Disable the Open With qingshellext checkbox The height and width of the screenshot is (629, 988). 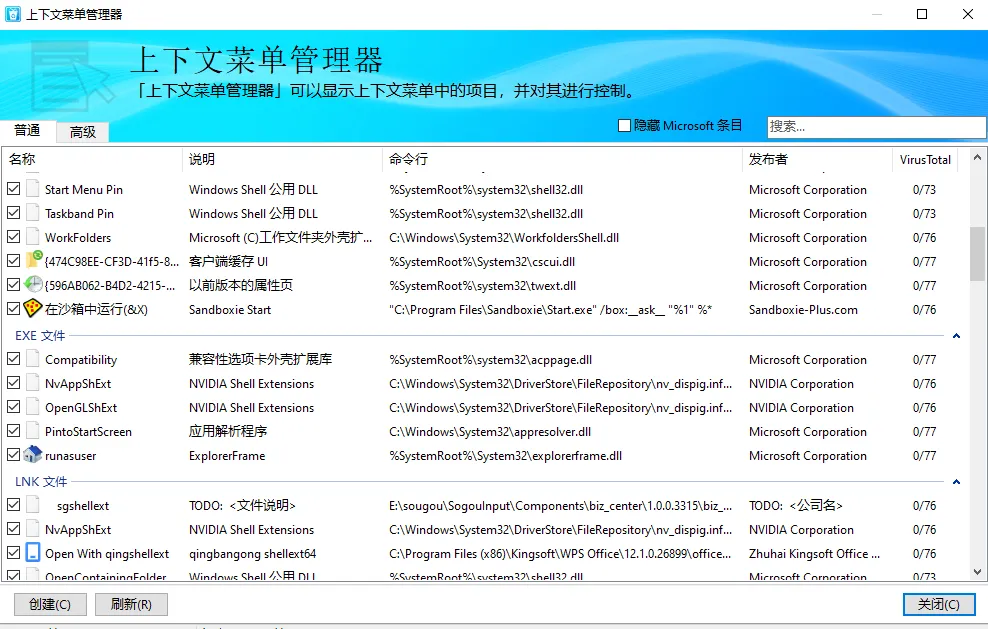click(x=13, y=553)
